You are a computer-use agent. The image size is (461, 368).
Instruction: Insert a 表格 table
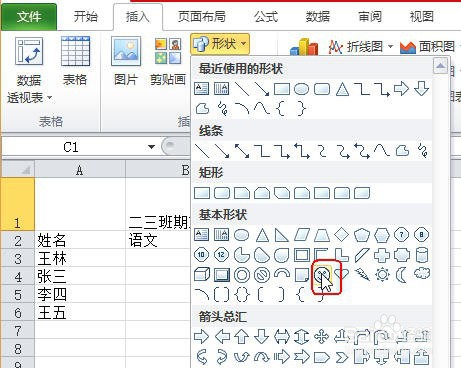(x=75, y=61)
